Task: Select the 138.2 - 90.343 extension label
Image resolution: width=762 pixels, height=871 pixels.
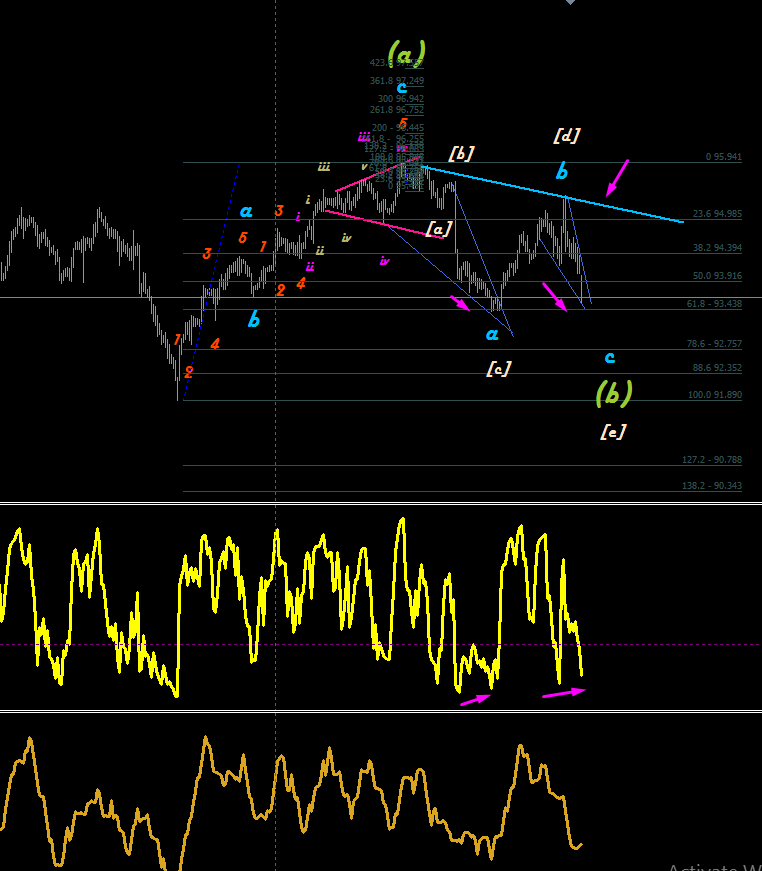Action: pos(711,486)
